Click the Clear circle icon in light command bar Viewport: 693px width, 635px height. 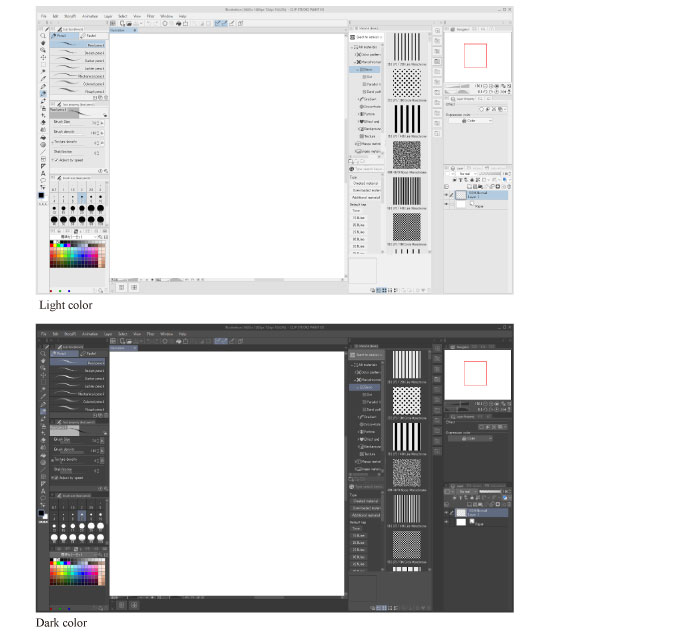click(x=165, y=23)
